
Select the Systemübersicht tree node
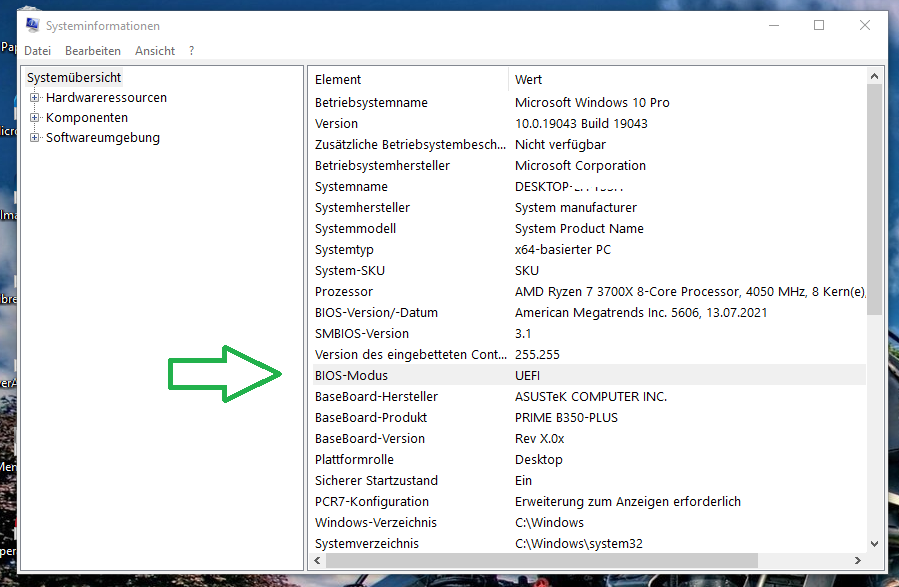(74, 77)
